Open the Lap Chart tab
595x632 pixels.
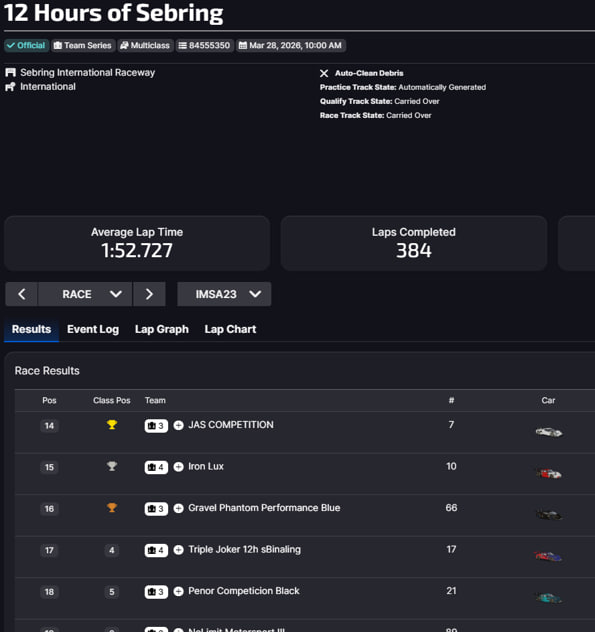pyautogui.click(x=230, y=329)
